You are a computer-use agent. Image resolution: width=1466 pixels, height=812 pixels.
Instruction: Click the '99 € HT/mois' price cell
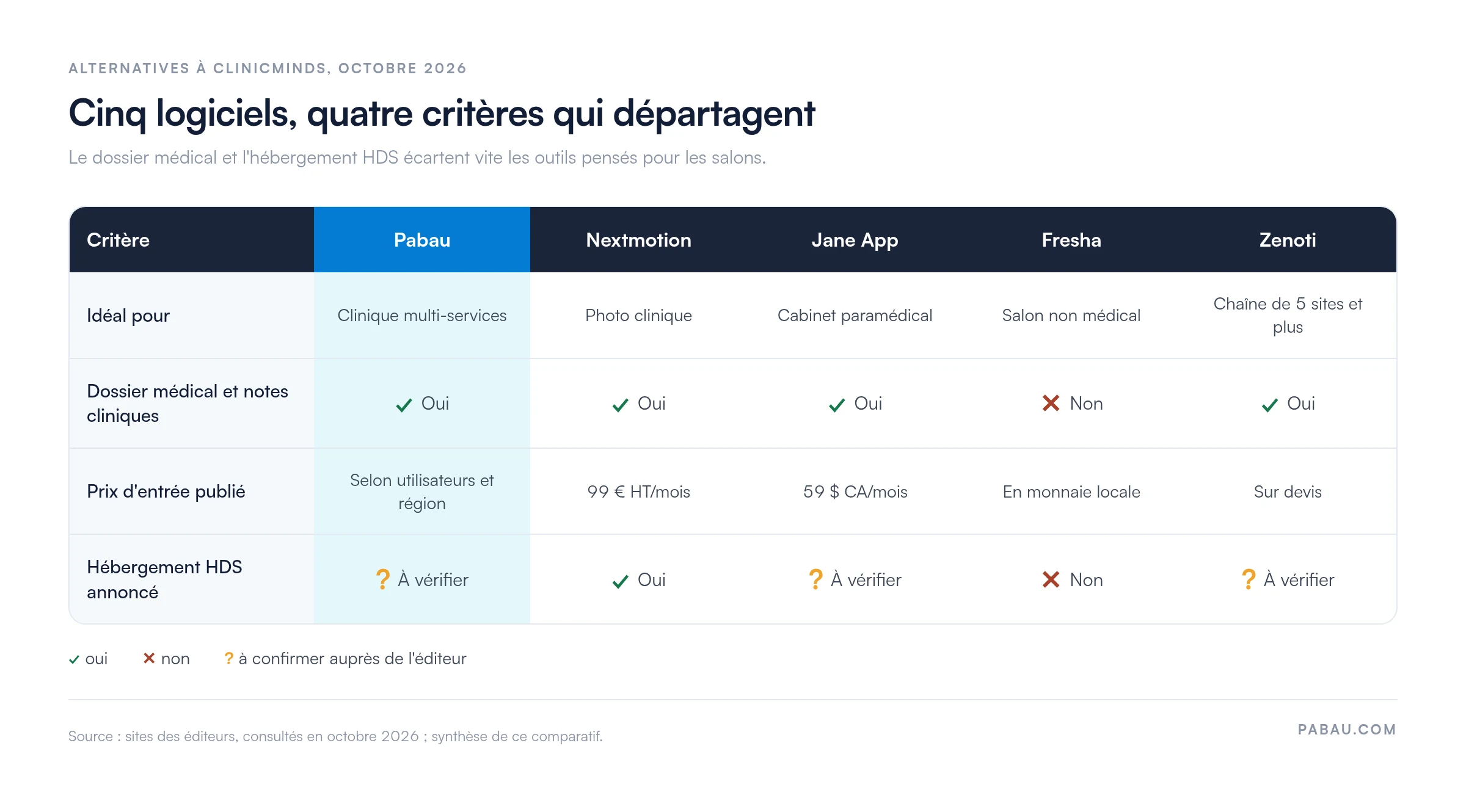click(638, 491)
